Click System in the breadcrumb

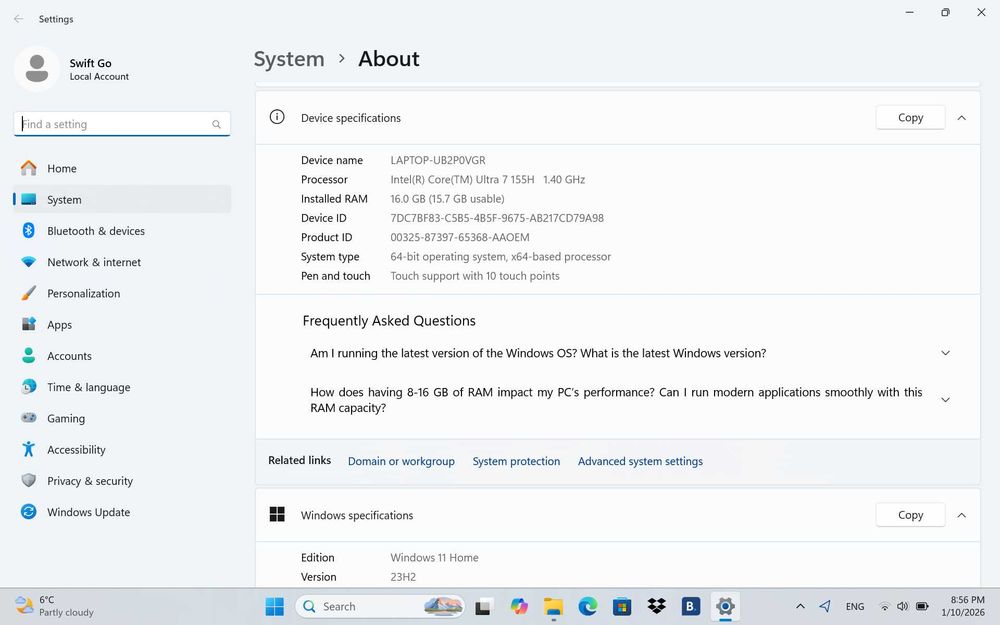[x=289, y=59]
